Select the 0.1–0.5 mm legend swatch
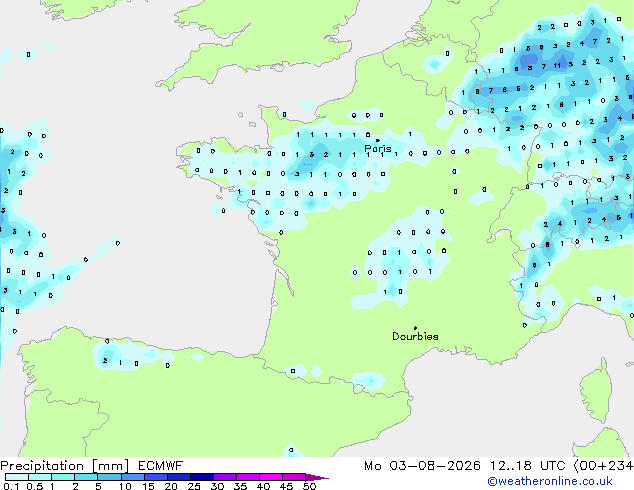The height and width of the screenshot is (490, 634). 17,477
